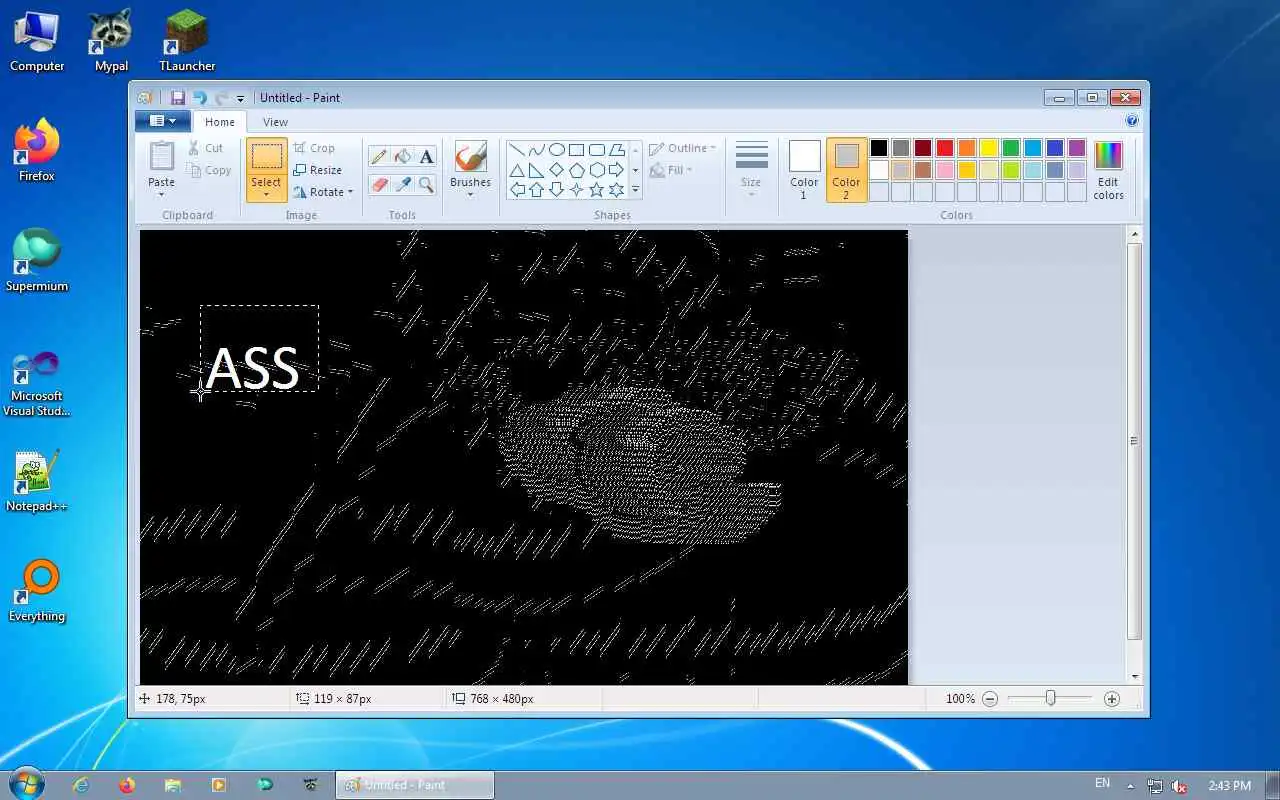Pick the Polygon shape
1280x800 pixels.
click(x=617, y=150)
